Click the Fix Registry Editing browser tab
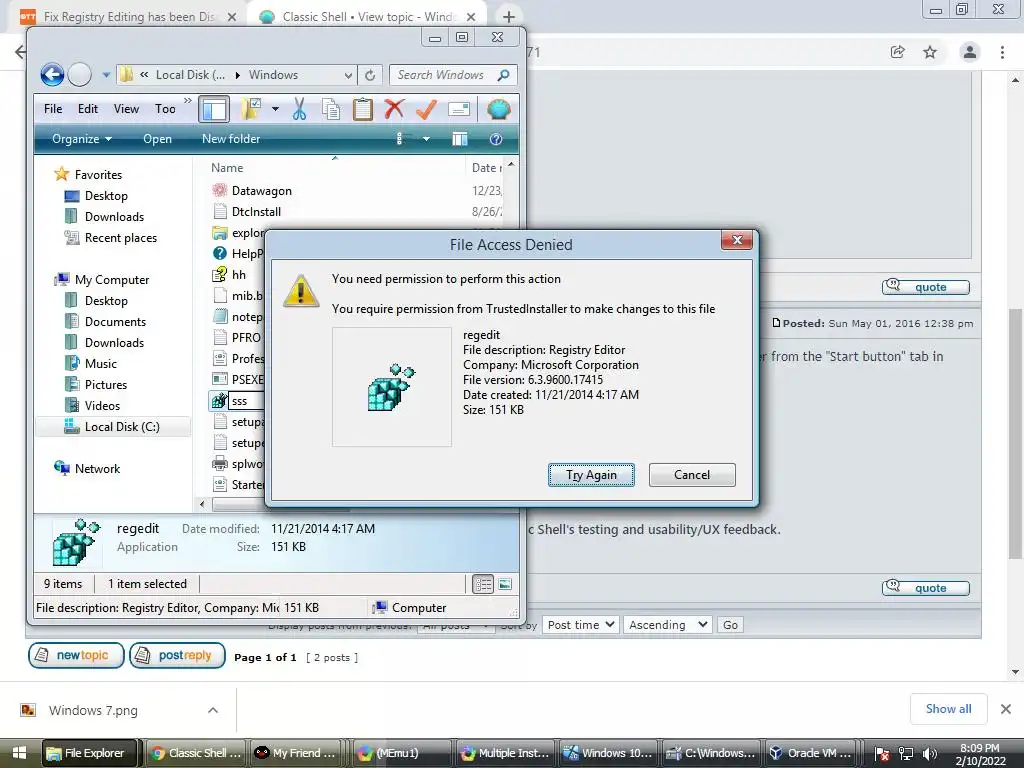1024x768 pixels. click(x=128, y=17)
